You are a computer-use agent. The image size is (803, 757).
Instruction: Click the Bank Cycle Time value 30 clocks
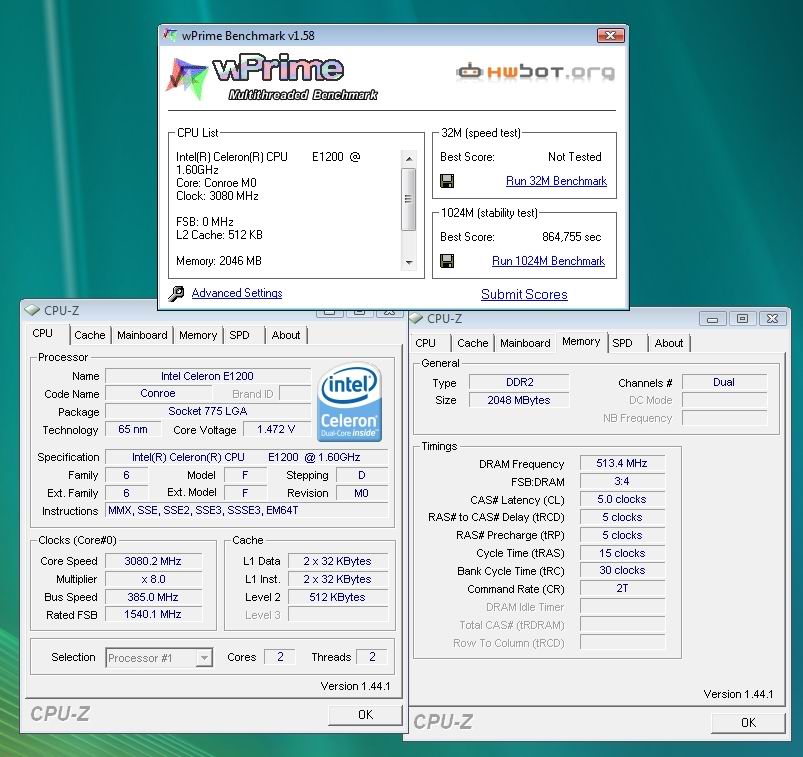click(622, 571)
